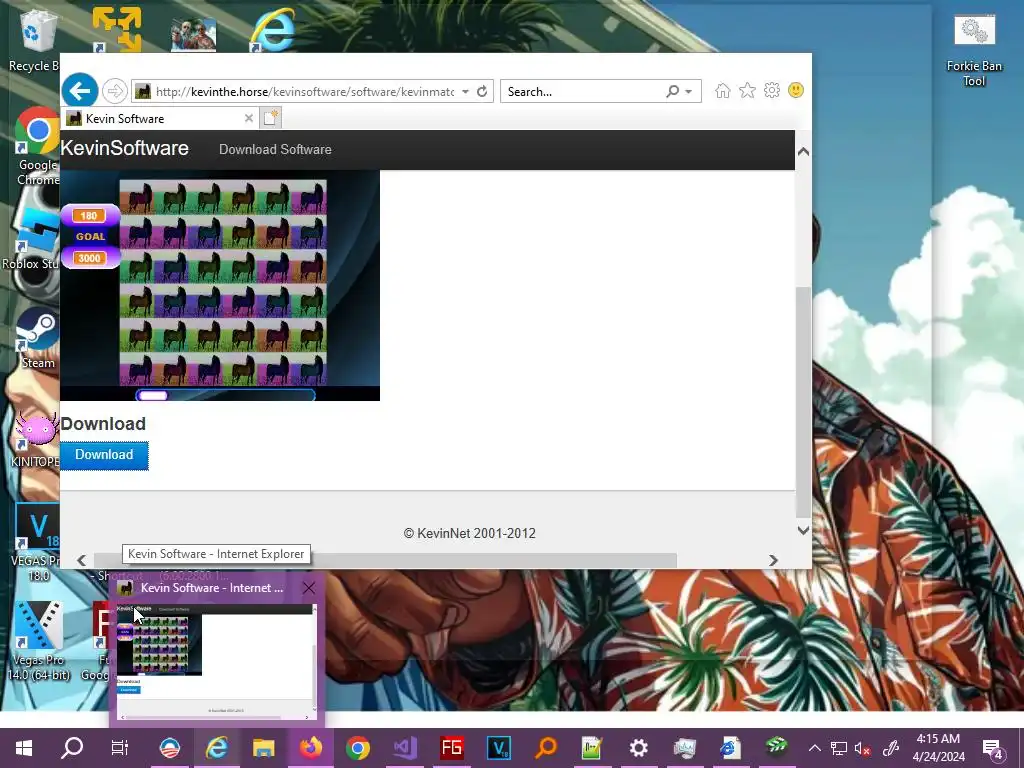Click the network tray icon
Image resolution: width=1024 pixels, height=768 pixels.
[839, 748]
